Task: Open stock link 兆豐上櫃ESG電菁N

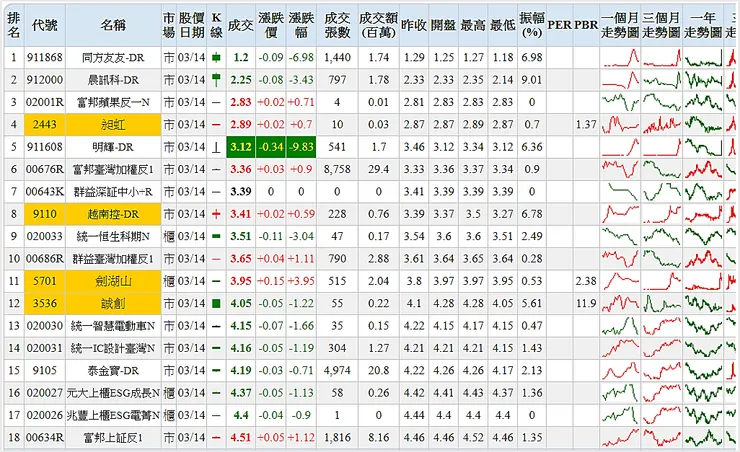Action: coord(113,416)
